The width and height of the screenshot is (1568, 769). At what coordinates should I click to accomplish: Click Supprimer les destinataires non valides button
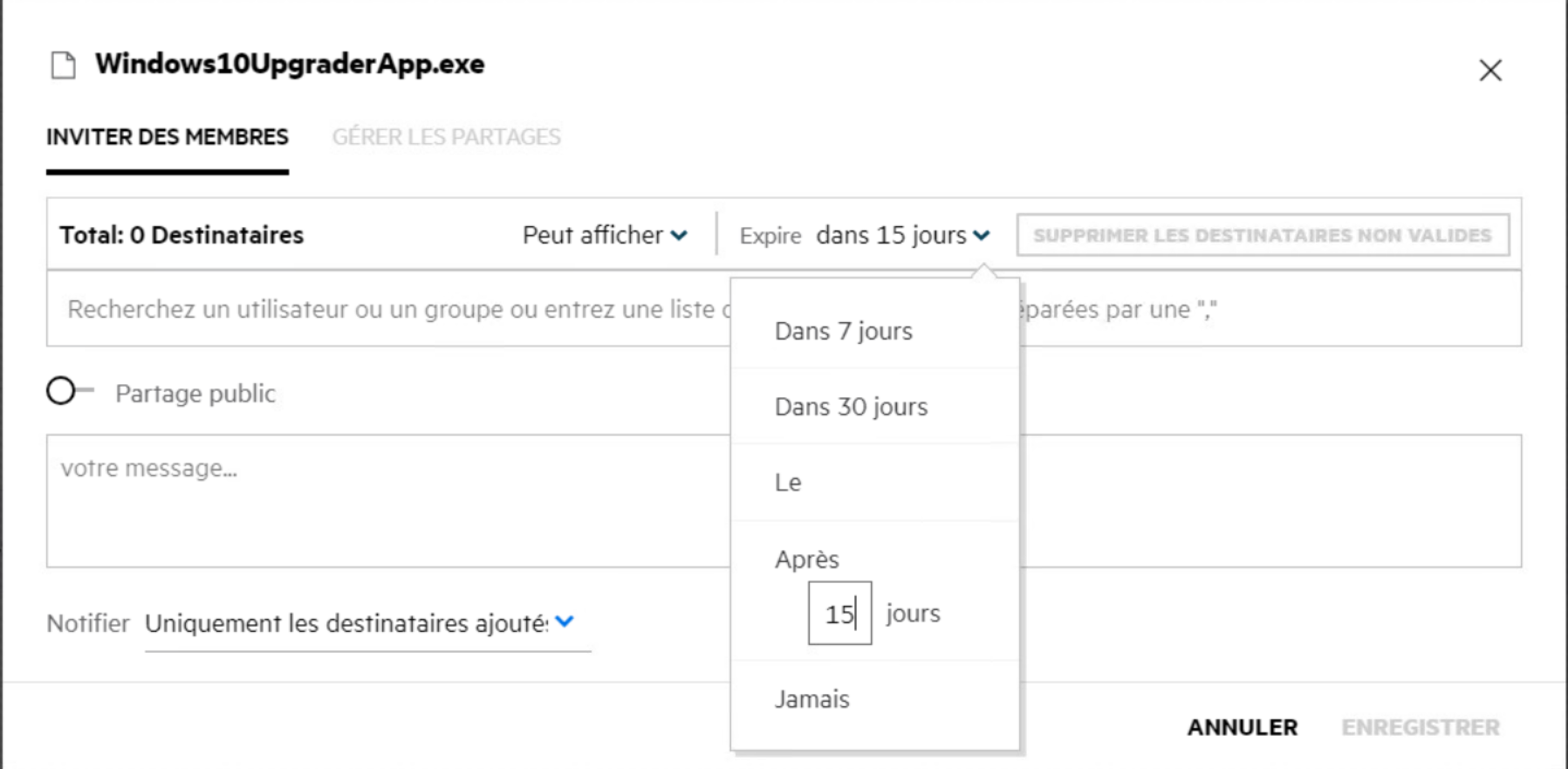coord(1262,236)
